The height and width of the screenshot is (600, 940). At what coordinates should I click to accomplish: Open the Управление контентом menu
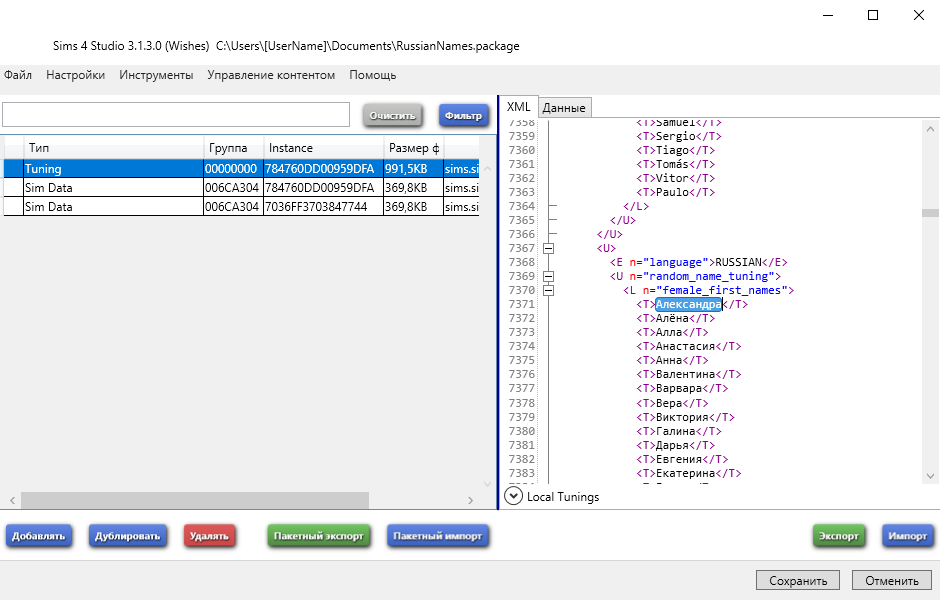(x=271, y=75)
